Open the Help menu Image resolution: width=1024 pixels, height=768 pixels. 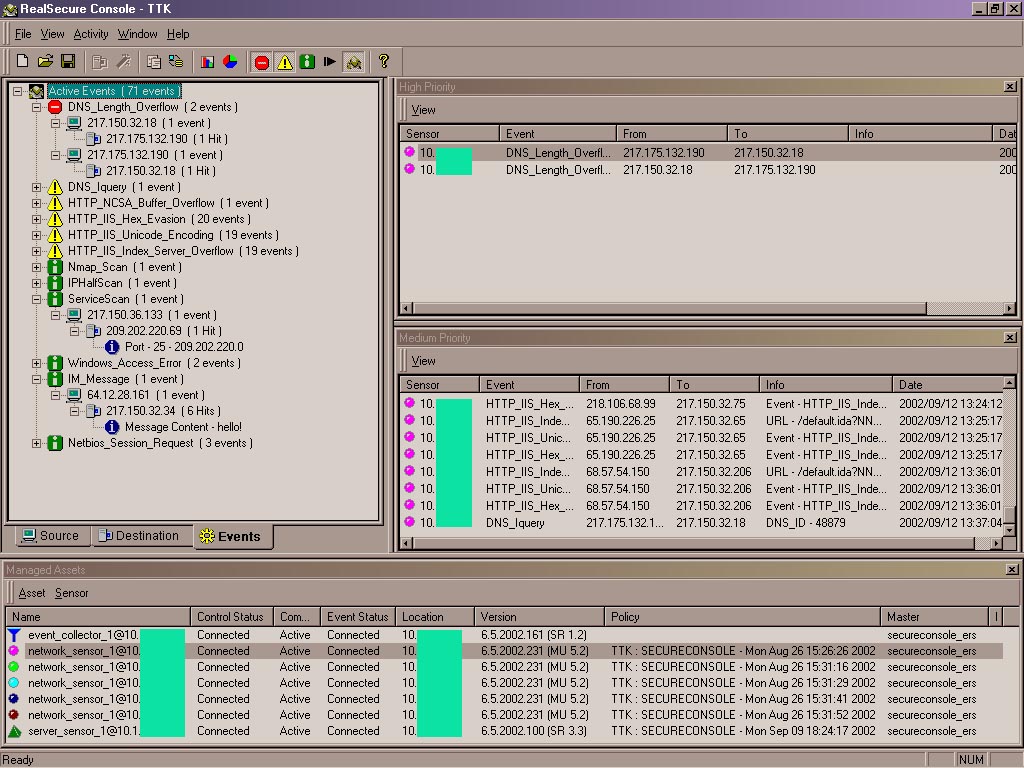click(x=178, y=34)
